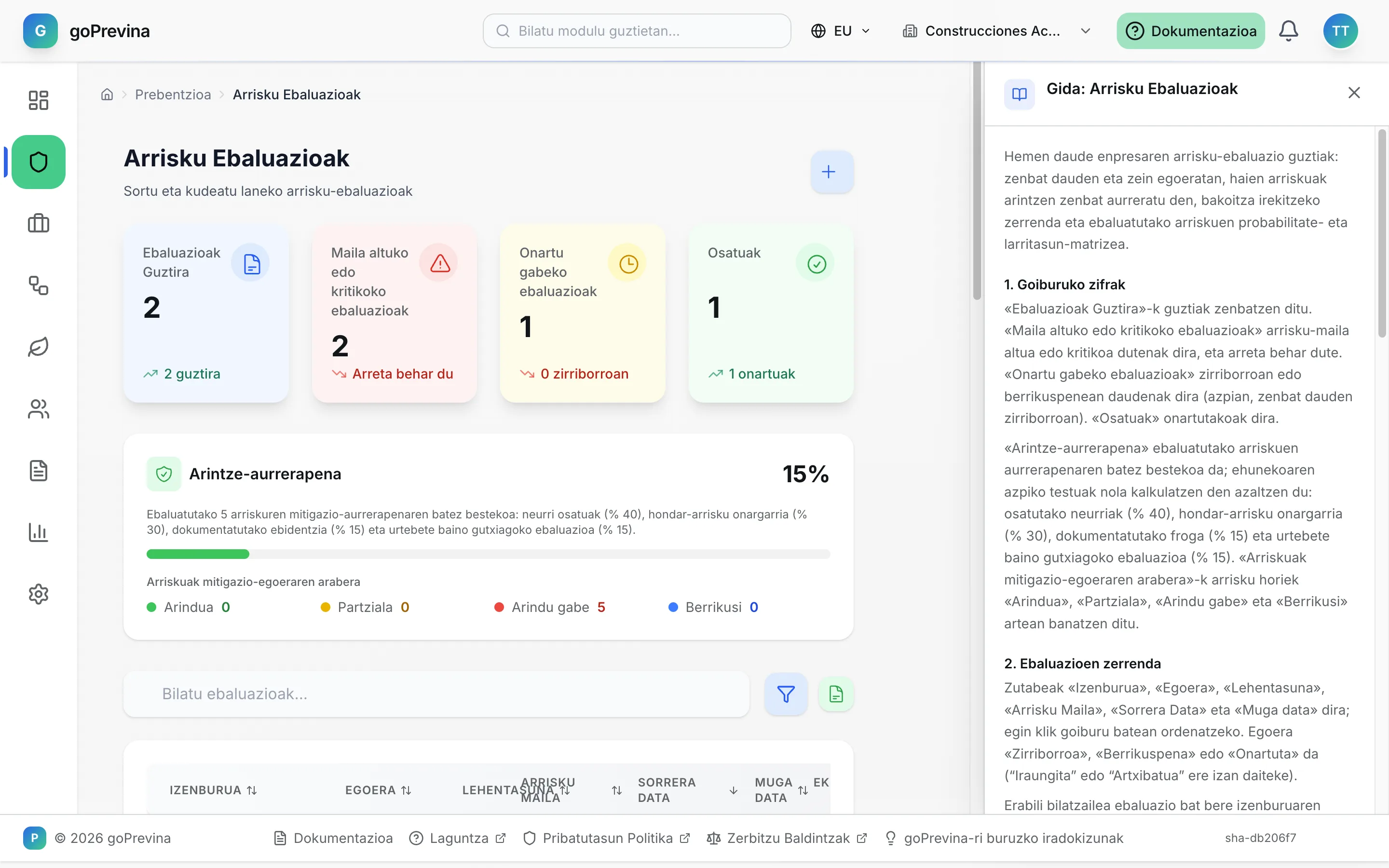Sort table by IZENBURUA column
Screen dimensions: 1389x868
tap(214, 790)
